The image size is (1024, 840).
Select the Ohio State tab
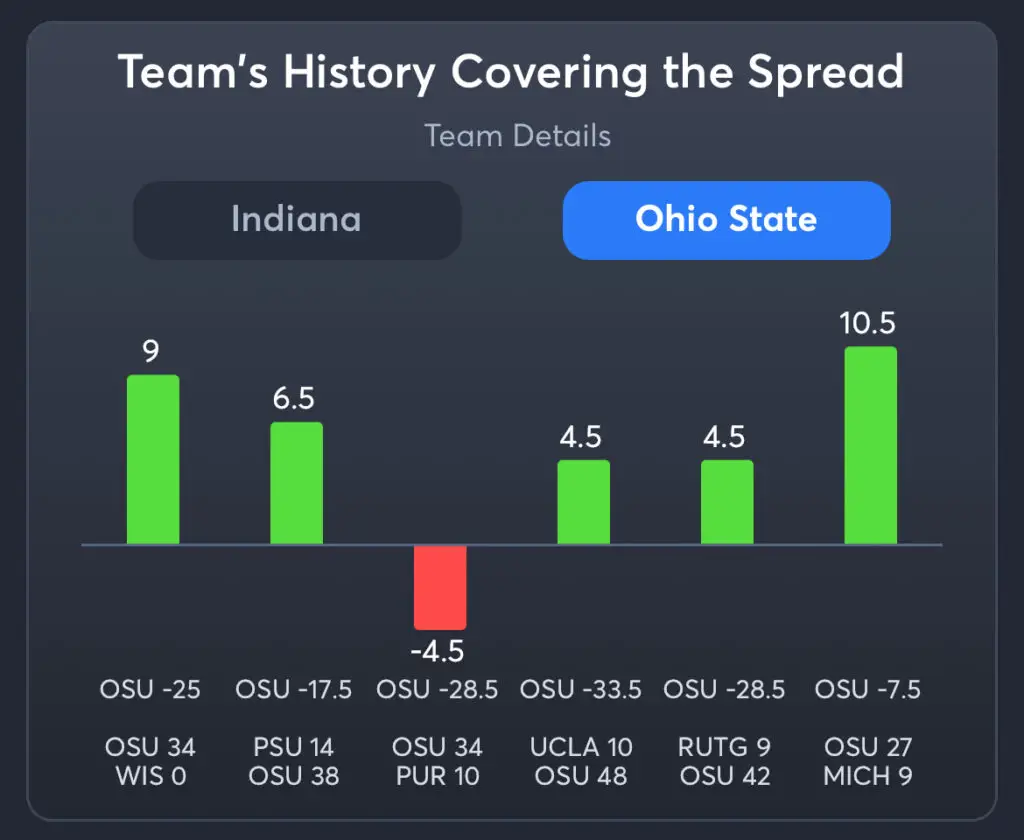point(726,220)
